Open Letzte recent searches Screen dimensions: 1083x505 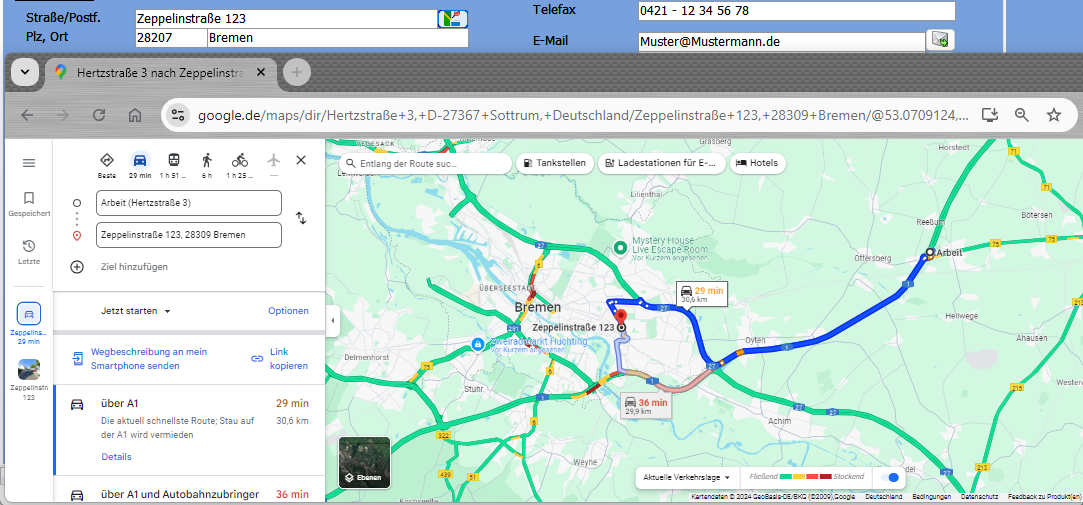29,253
